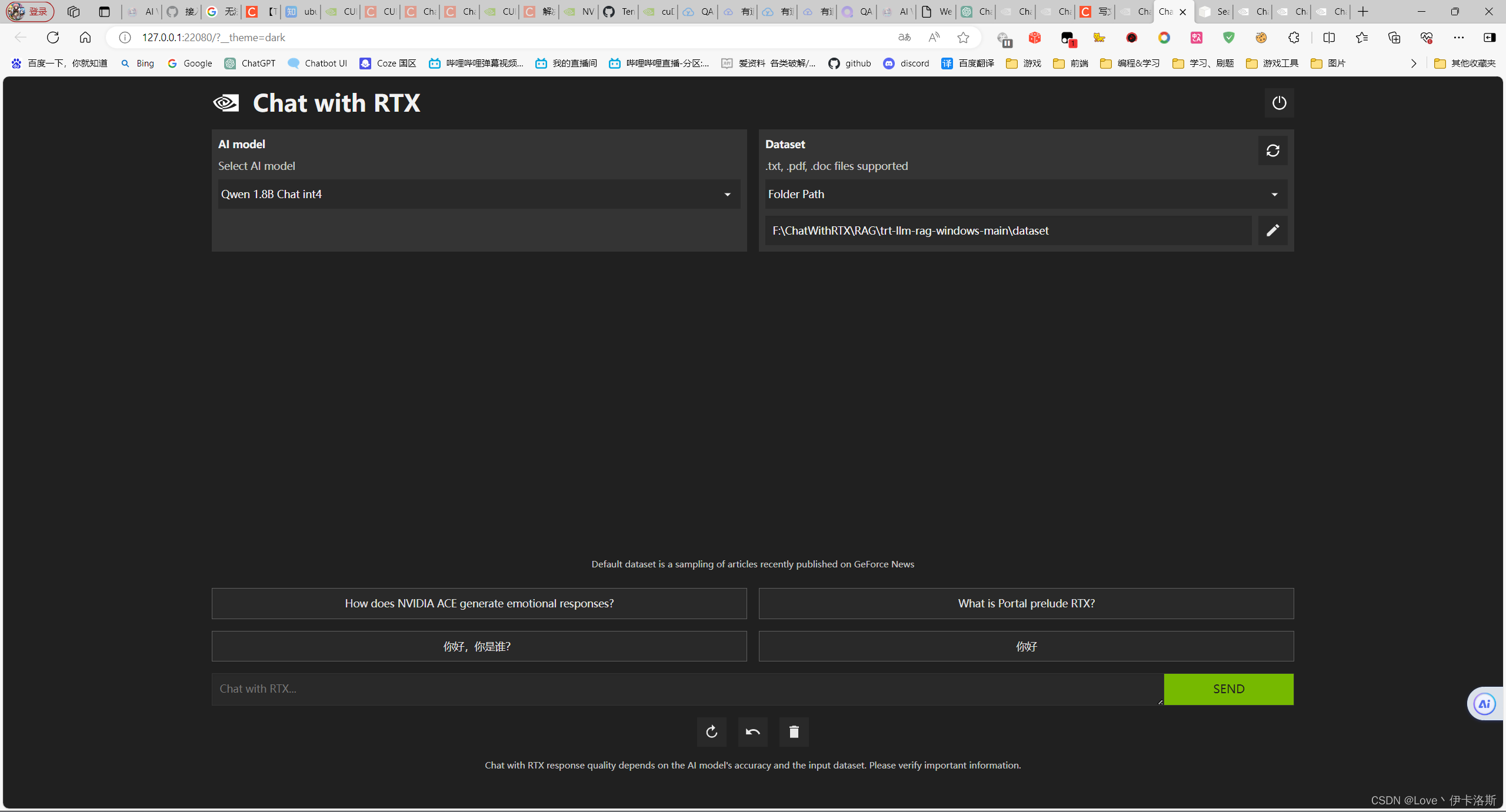The image size is (1506, 812).
Task: Edit the dataset folder path with pencil icon
Action: [x=1272, y=230]
